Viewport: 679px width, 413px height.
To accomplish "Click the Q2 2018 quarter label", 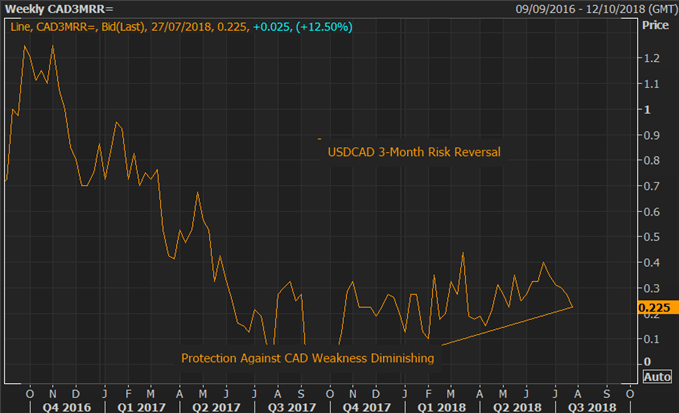I will point(517,407).
